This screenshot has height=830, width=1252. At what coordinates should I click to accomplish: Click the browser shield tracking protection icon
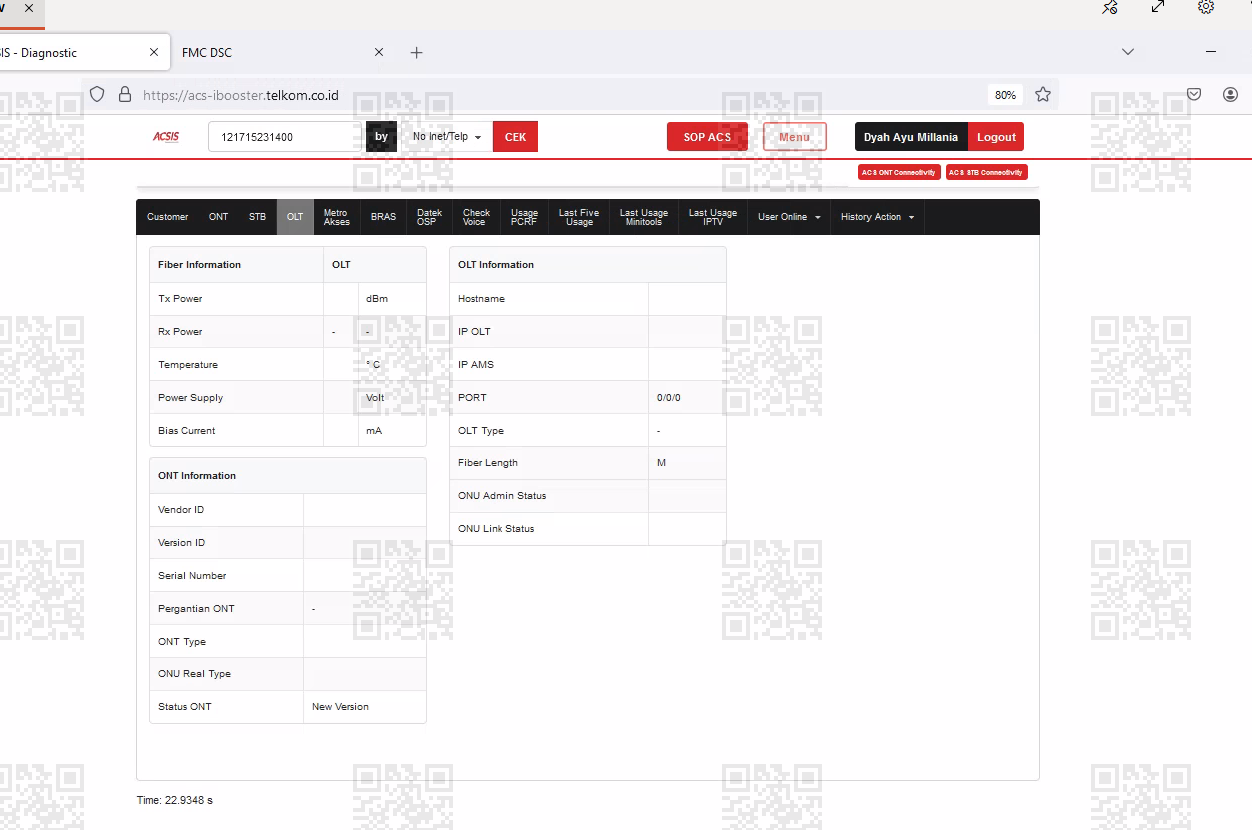[x=97, y=94]
